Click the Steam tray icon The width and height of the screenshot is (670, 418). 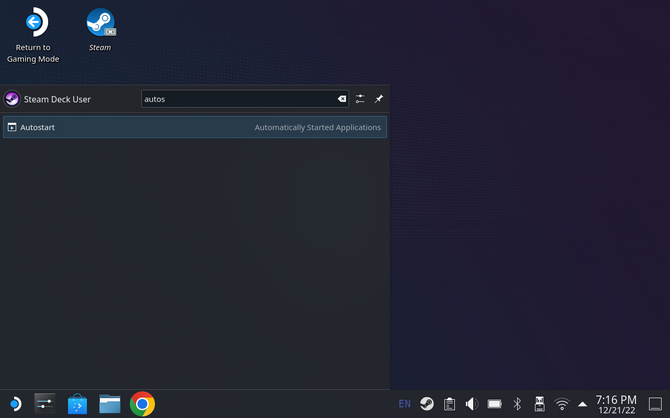[426, 404]
